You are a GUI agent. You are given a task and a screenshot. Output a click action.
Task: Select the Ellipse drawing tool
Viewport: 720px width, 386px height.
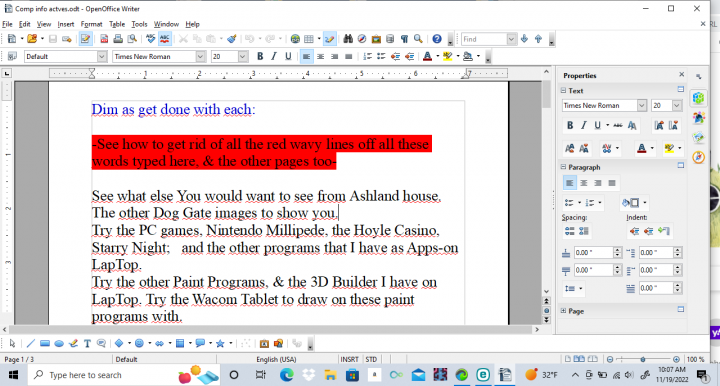(59, 343)
